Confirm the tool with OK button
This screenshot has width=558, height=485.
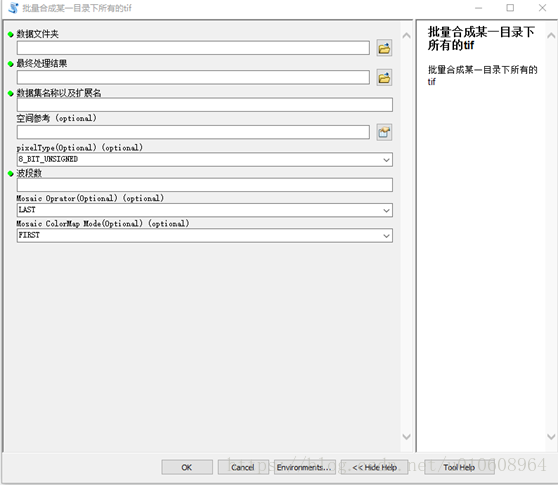coord(187,467)
